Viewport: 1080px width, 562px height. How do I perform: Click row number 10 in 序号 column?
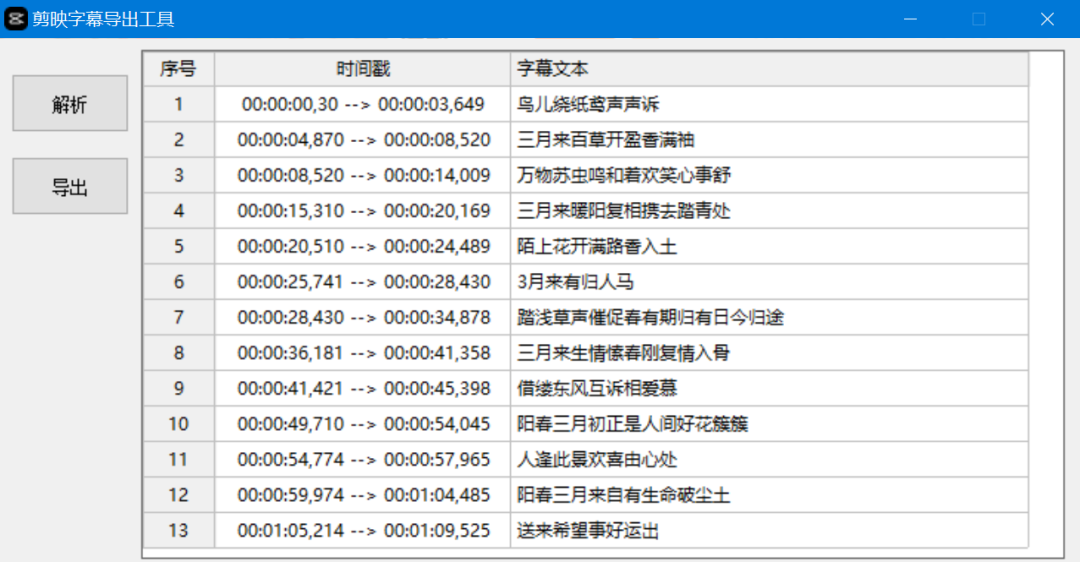pyautogui.click(x=178, y=424)
